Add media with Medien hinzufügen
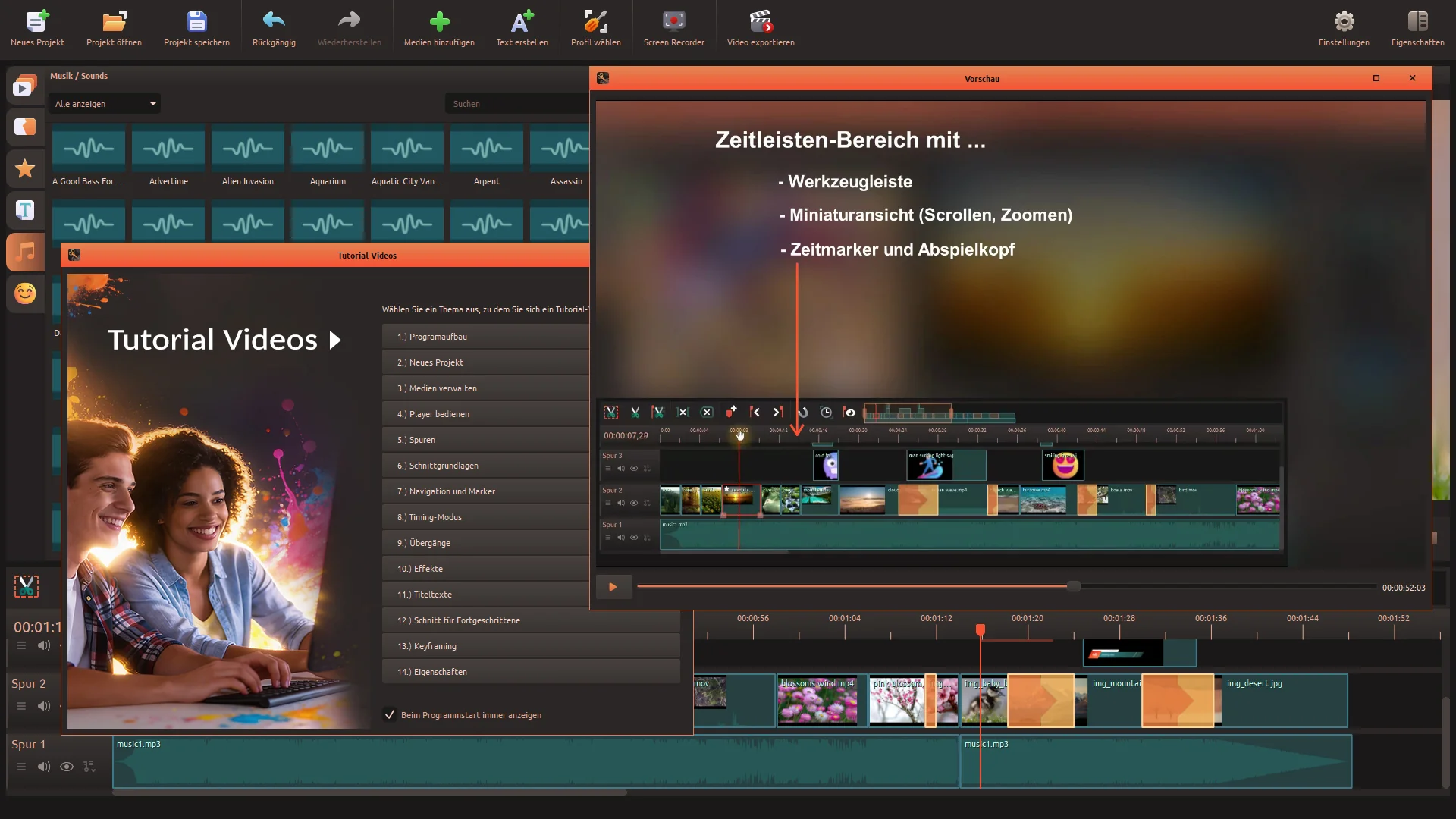Screen dimensions: 1456x819 tap(439, 29)
